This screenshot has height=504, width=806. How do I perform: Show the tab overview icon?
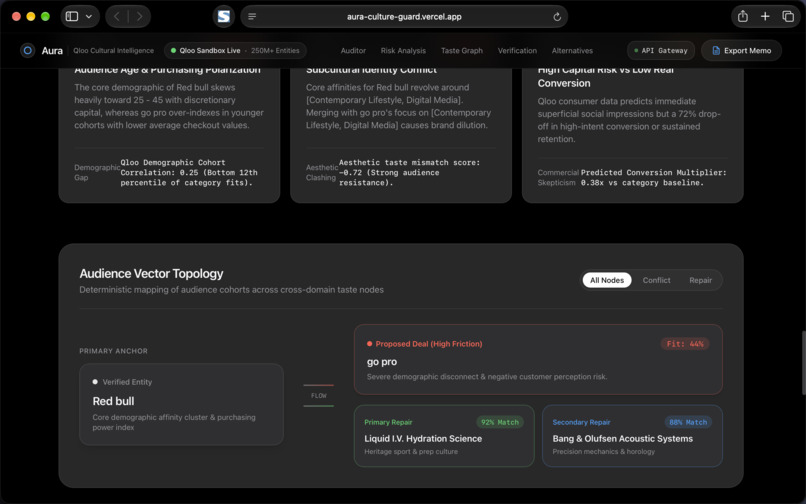[787, 16]
